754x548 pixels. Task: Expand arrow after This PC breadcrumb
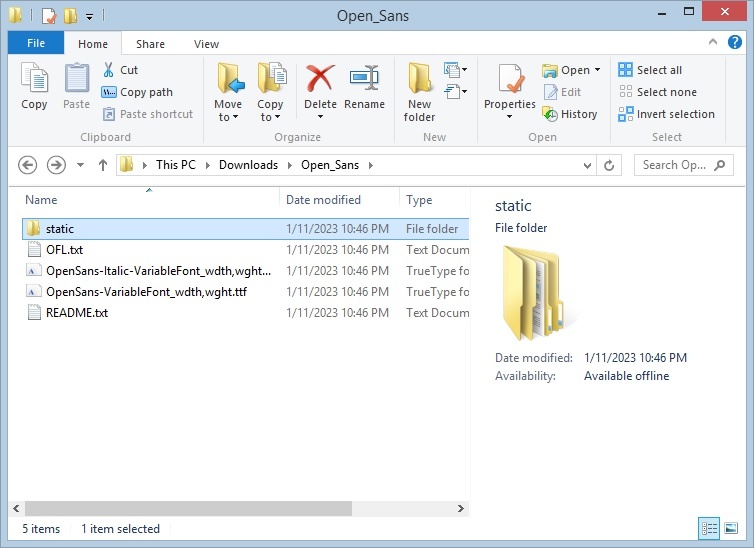(207, 165)
